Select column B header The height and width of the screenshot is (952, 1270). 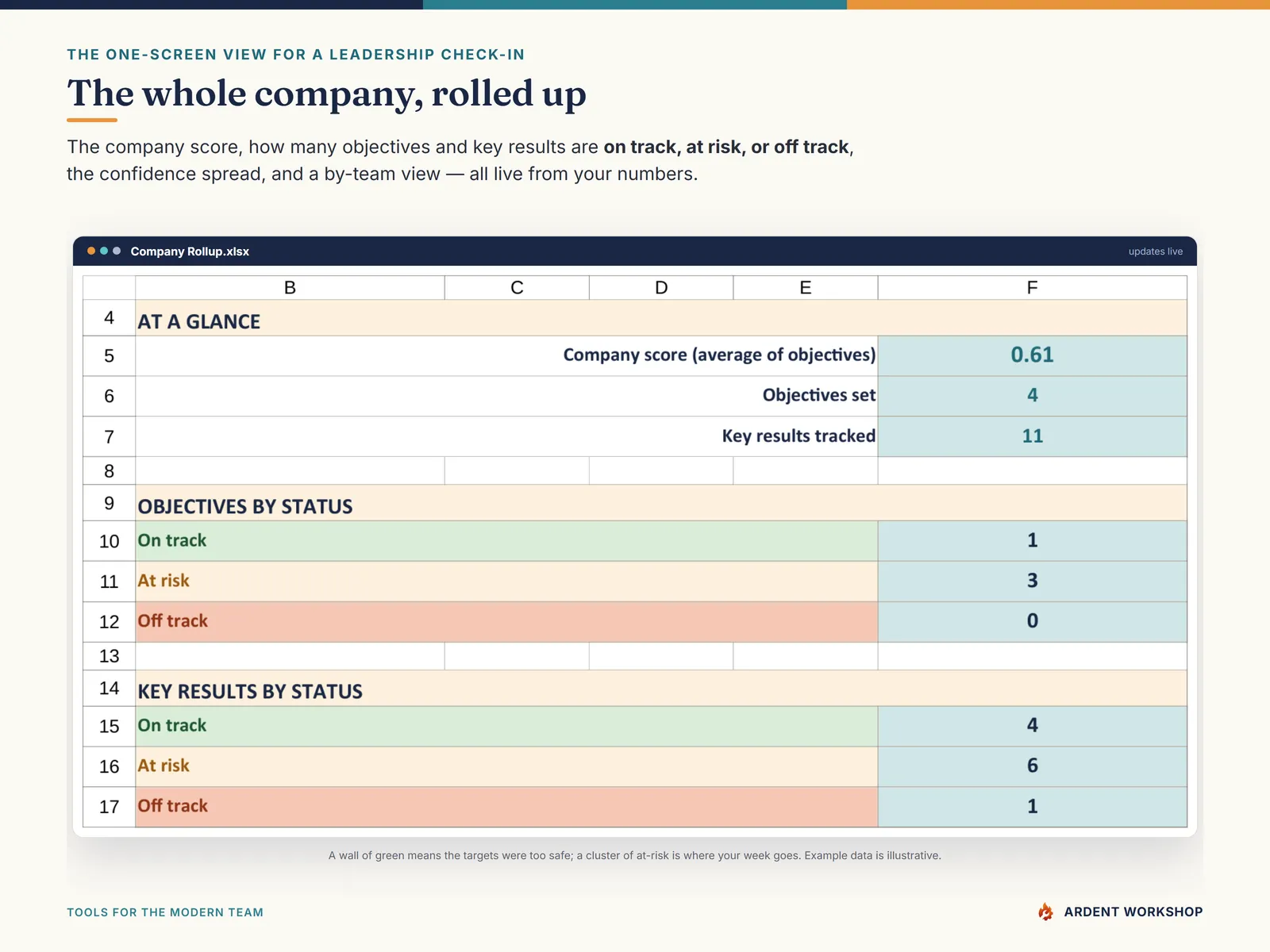(x=290, y=287)
